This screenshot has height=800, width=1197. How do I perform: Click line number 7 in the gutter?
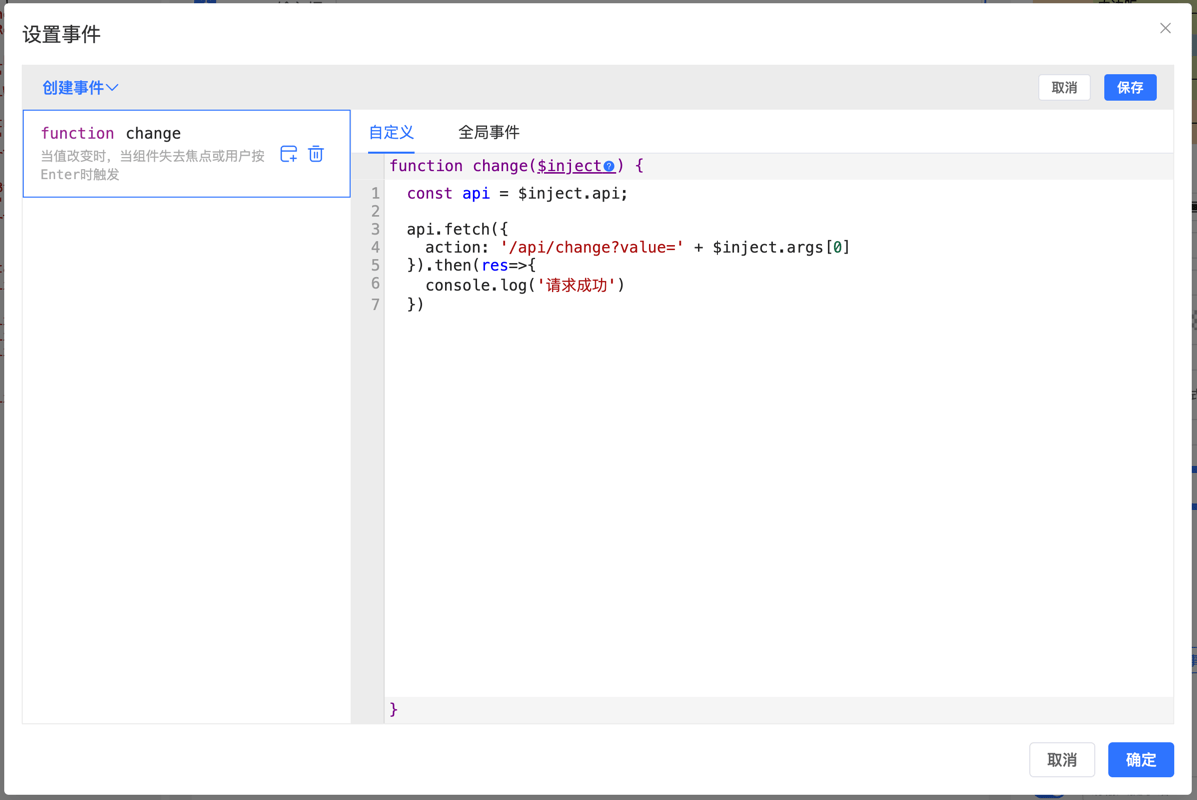[x=375, y=305]
